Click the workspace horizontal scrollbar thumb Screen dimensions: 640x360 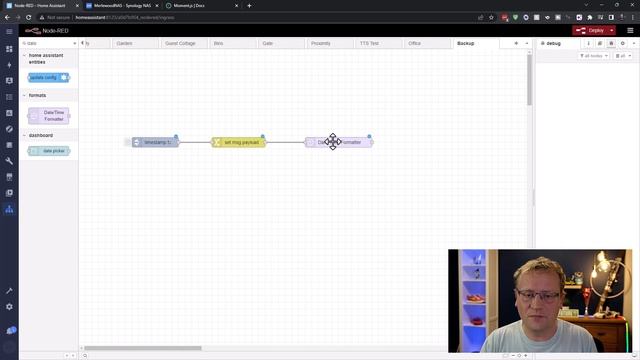tap(143, 348)
